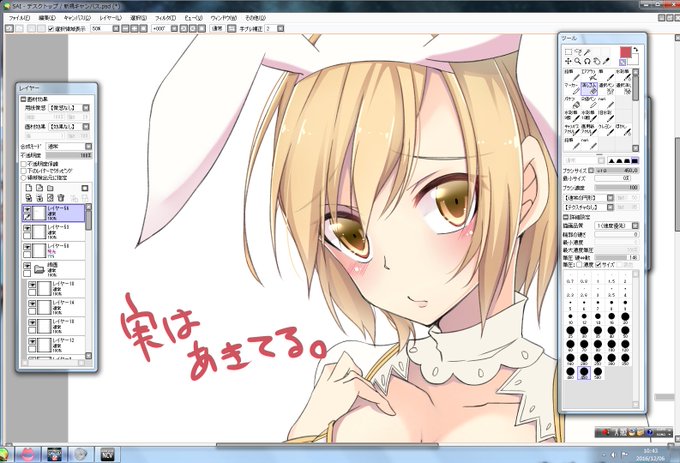Click the 通常 button in top toolbar

217,29
